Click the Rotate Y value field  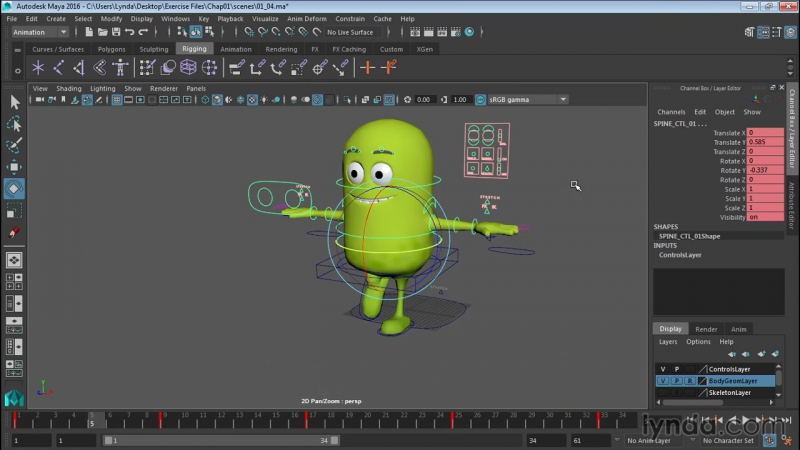765,170
